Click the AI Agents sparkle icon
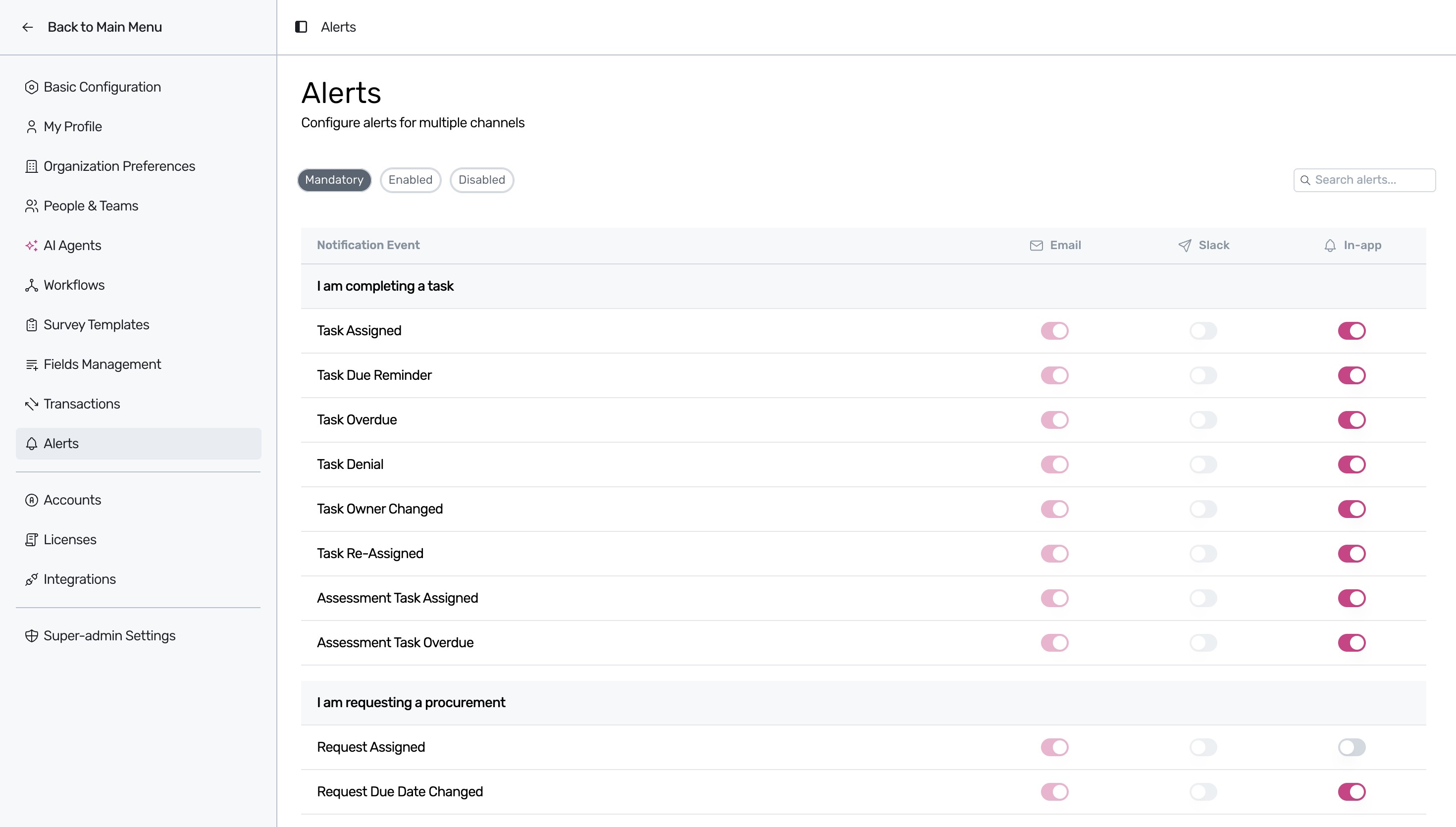Image resolution: width=1456 pixels, height=827 pixels. point(31,245)
